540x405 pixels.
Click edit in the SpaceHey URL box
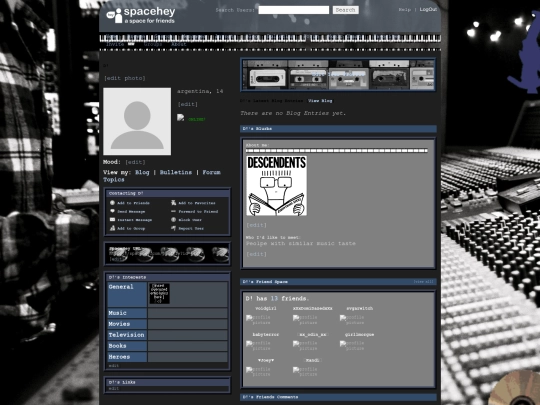(x=116, y=259)
